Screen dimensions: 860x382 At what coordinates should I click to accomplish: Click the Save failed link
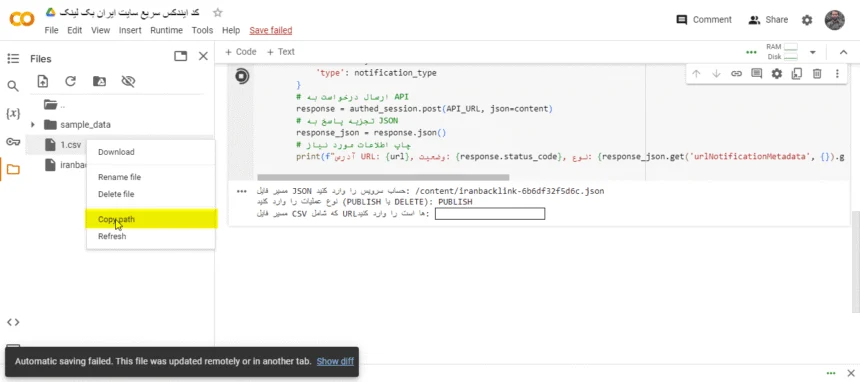270,30
